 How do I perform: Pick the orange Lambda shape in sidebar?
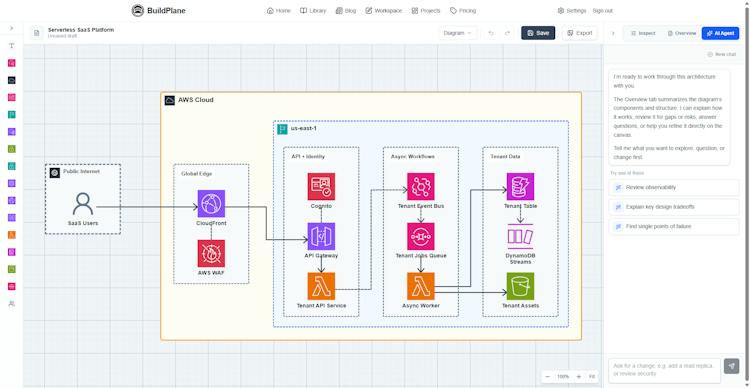11,235
